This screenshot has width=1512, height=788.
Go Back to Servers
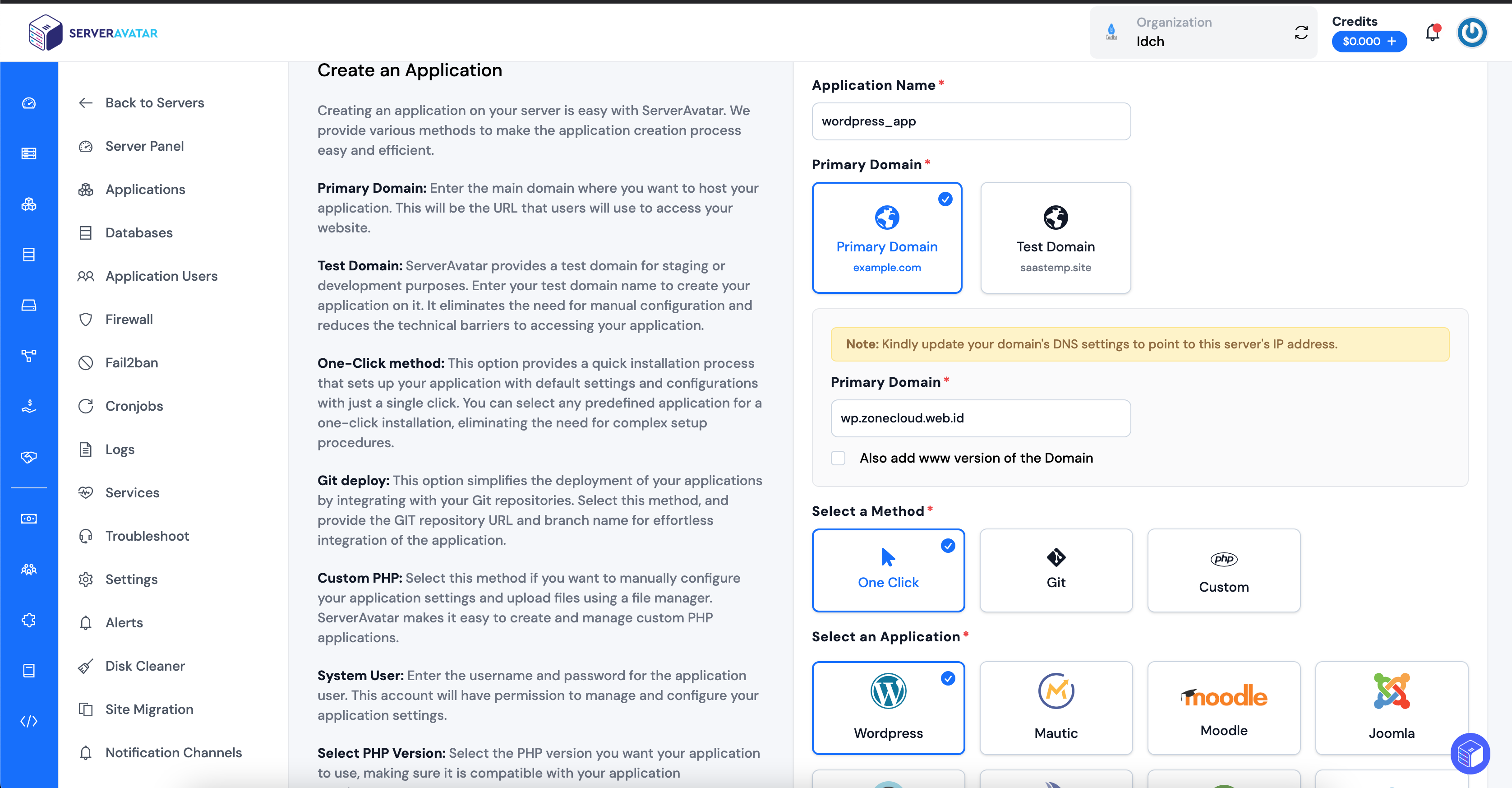[141, 103]
